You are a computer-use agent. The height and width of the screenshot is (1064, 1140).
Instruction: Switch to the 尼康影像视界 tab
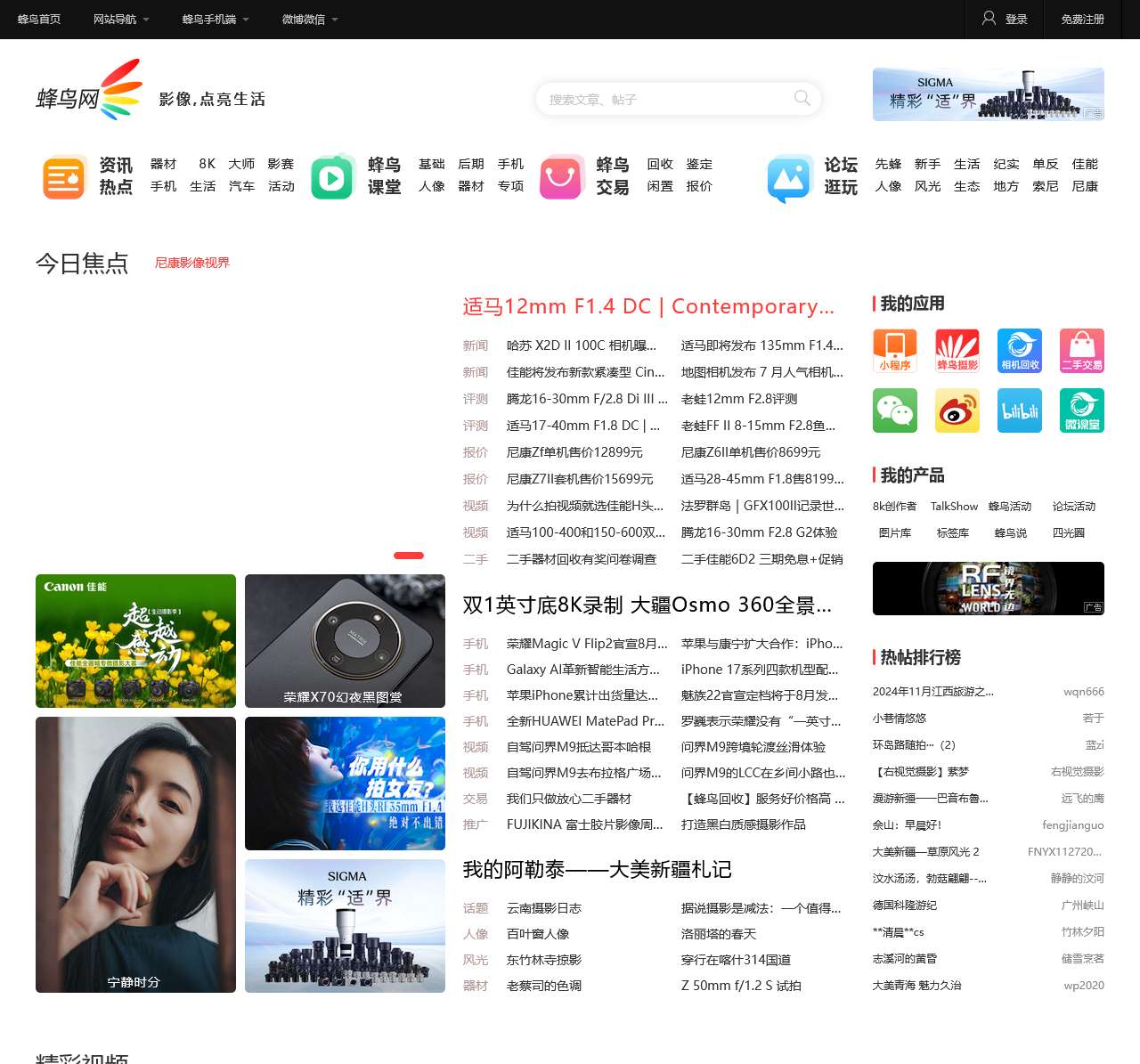(x=191, y=263)
